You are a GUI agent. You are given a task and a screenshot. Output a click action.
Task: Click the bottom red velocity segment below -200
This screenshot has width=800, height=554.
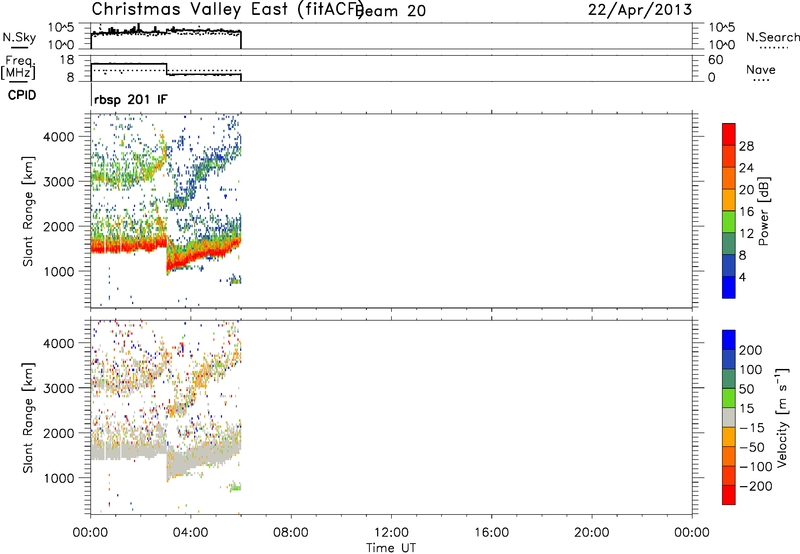(x=729, y=495)
